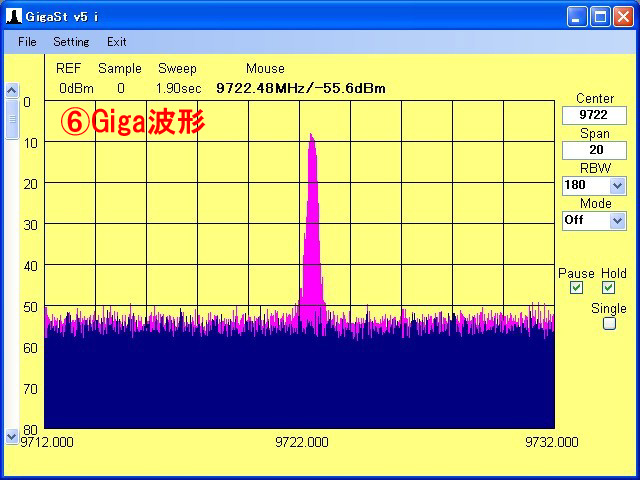Click into the Span value field
640x480 pixels.
click(594, 150)
